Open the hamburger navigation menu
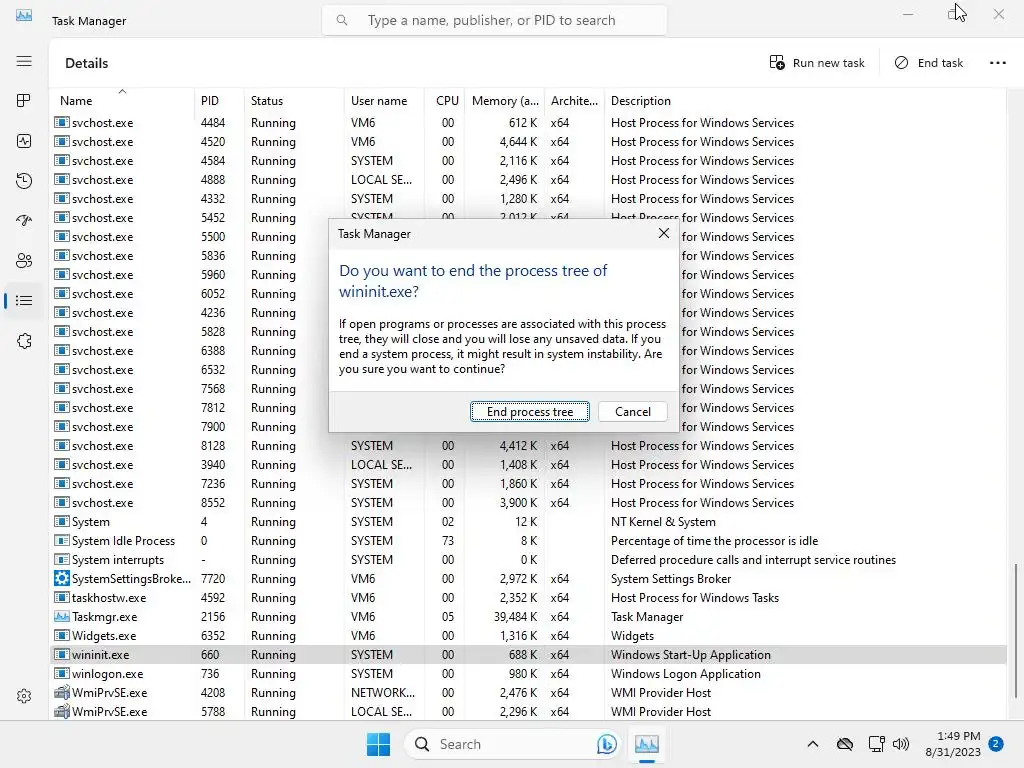1024x768 pixels. pyautogui.click(x=24, y=61)
